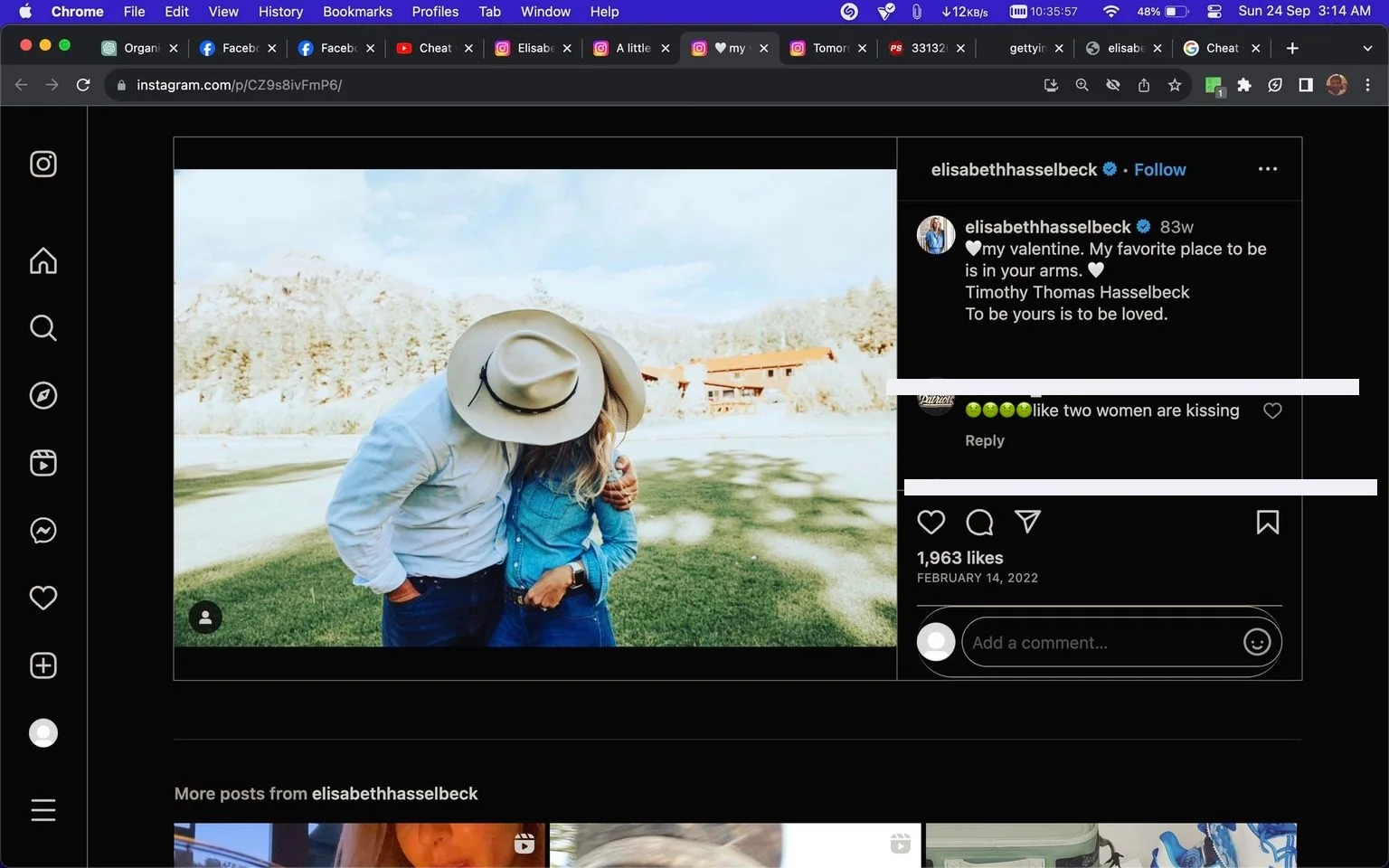Viewport: 1389px width, 868px height.
Task: Toggle Chrome side panel icon
Action: [x=1306, y=84]
